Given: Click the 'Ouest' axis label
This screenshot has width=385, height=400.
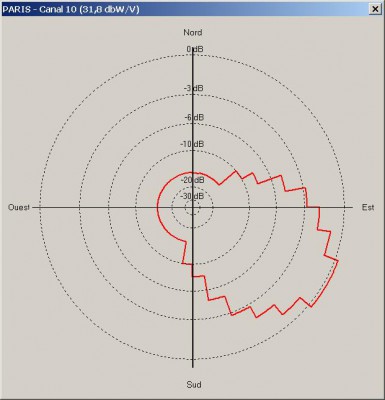Looking at the screenshot, I should coord(19,207).
